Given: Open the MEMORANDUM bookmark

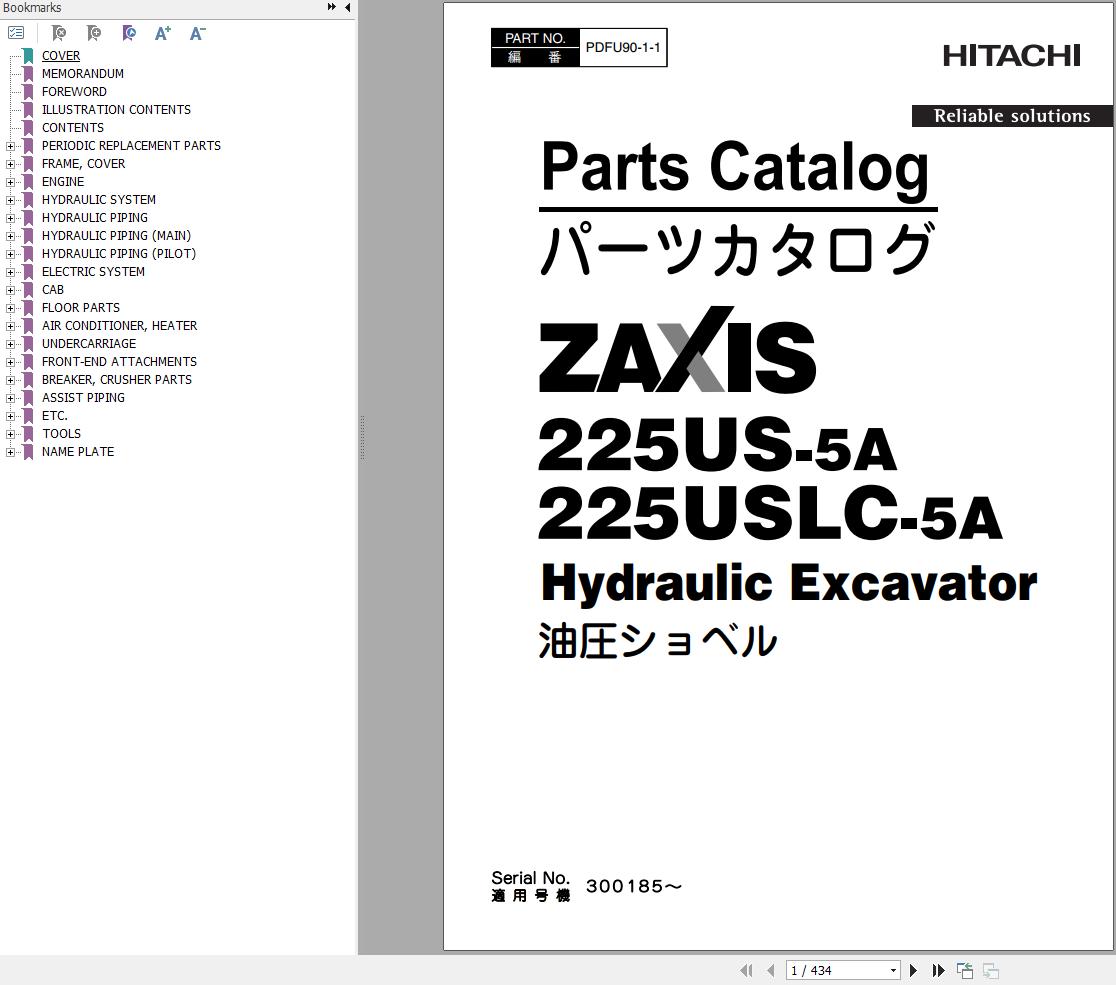Looking at the screenshot, I should point(83,73).
